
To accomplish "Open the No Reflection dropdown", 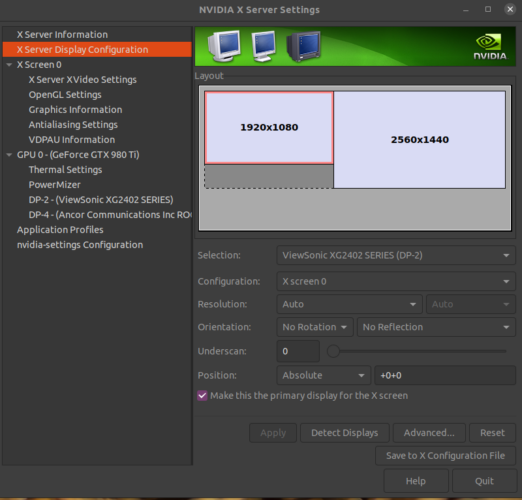I will tap(436, 327).
